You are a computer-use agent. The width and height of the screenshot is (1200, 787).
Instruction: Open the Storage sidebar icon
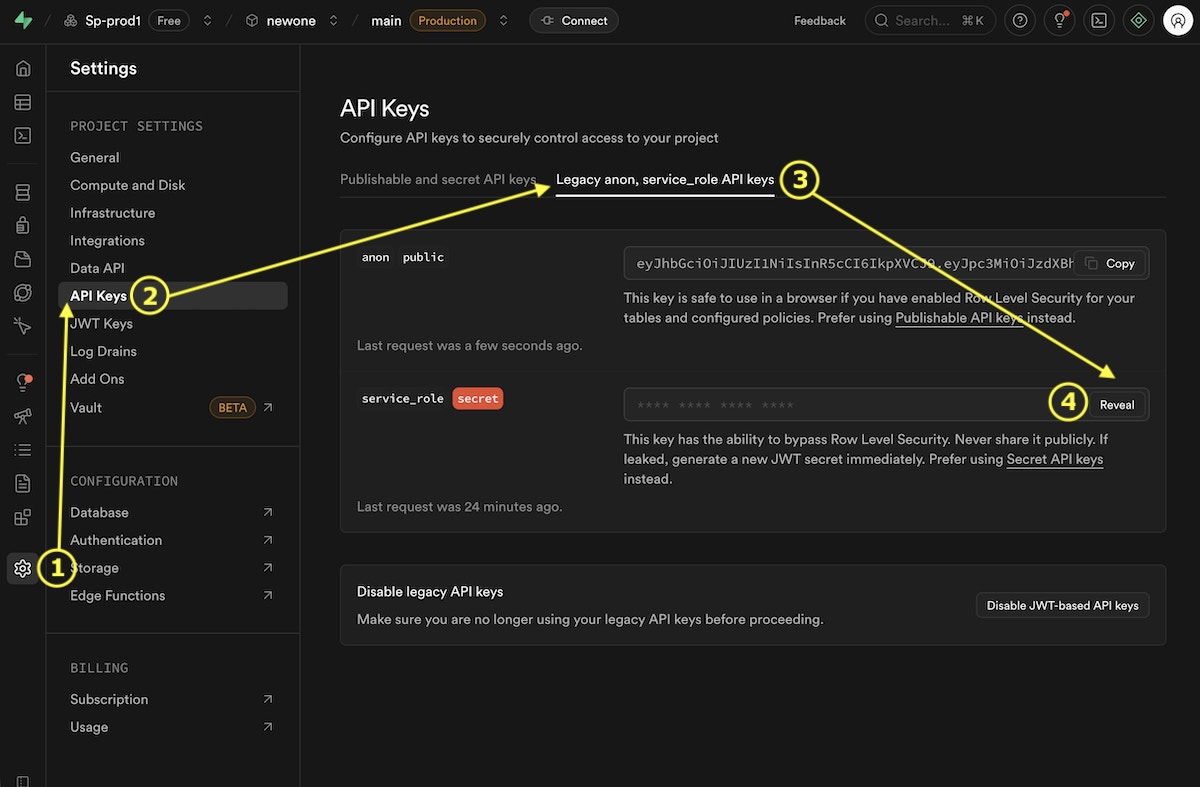point(23,259)
